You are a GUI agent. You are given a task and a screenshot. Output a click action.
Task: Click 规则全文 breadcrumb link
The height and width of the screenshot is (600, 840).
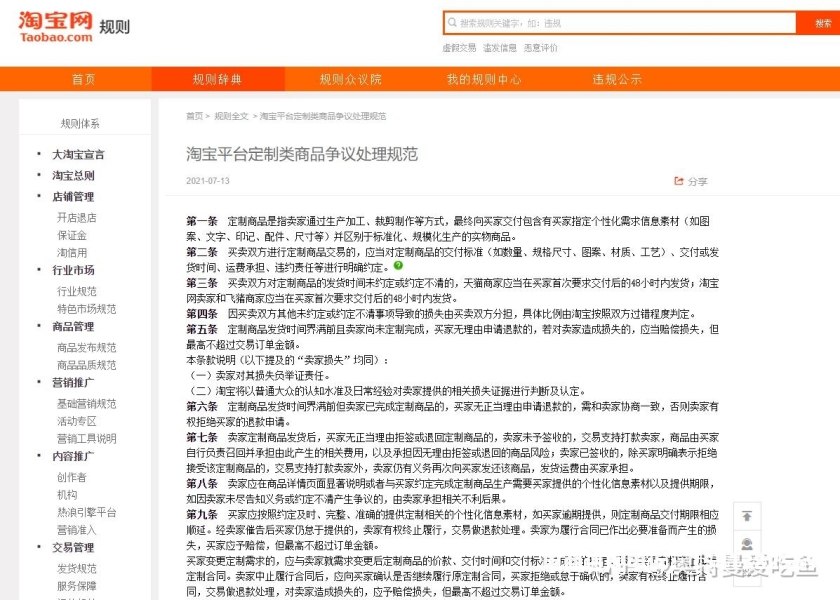[231, 117]
